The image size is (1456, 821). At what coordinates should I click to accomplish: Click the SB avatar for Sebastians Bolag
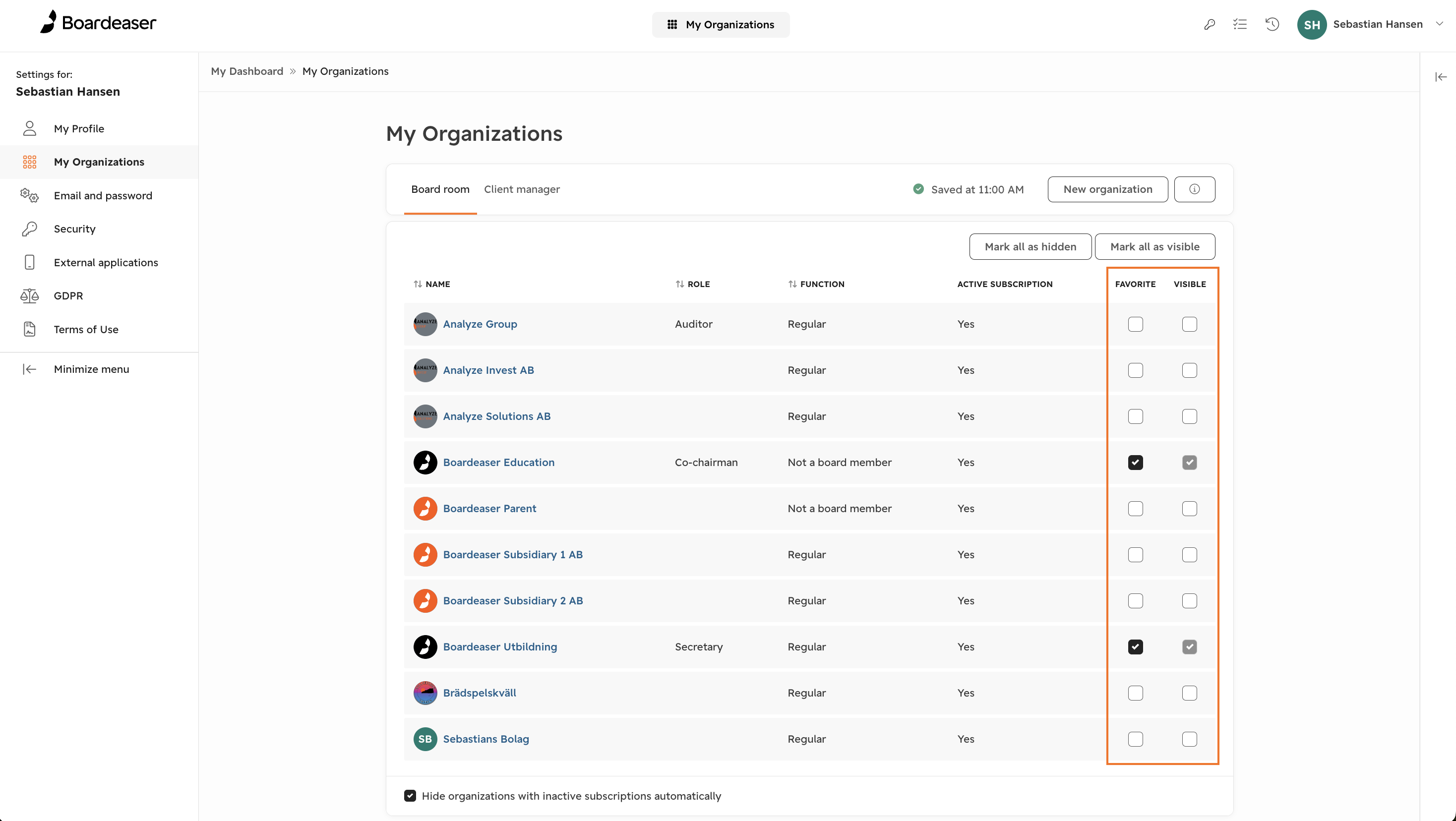(x=425, y=739)
